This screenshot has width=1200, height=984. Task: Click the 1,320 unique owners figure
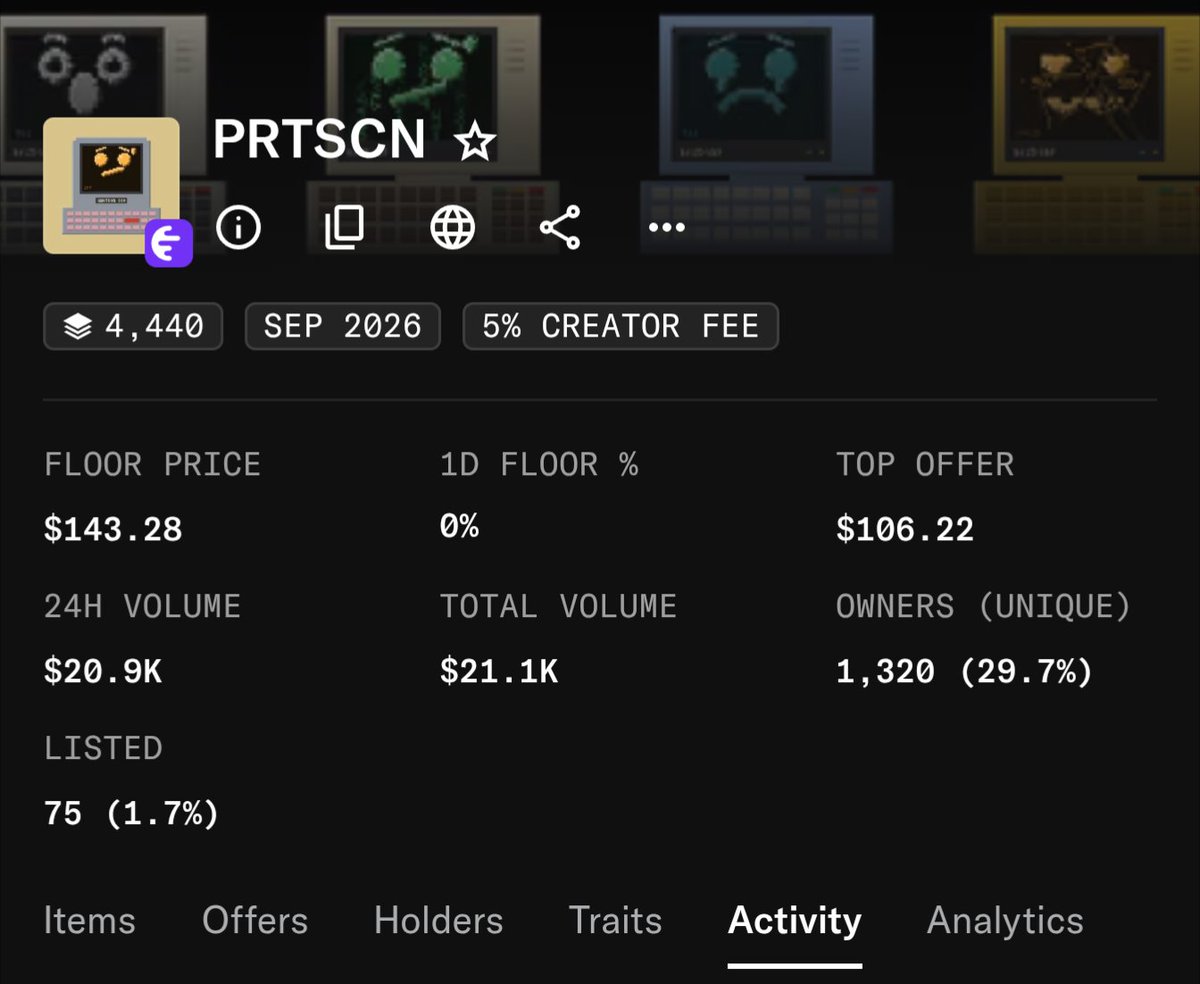(886, 672)
